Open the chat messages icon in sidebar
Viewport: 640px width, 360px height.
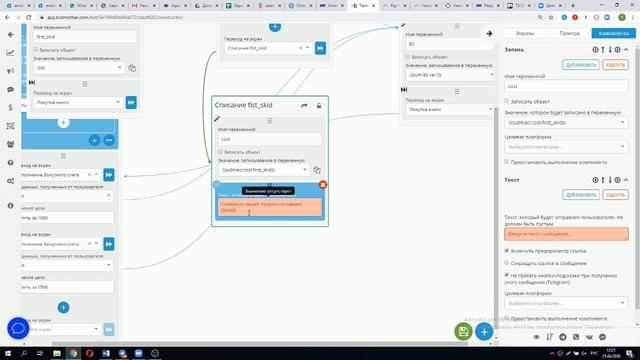coord(11,89)
